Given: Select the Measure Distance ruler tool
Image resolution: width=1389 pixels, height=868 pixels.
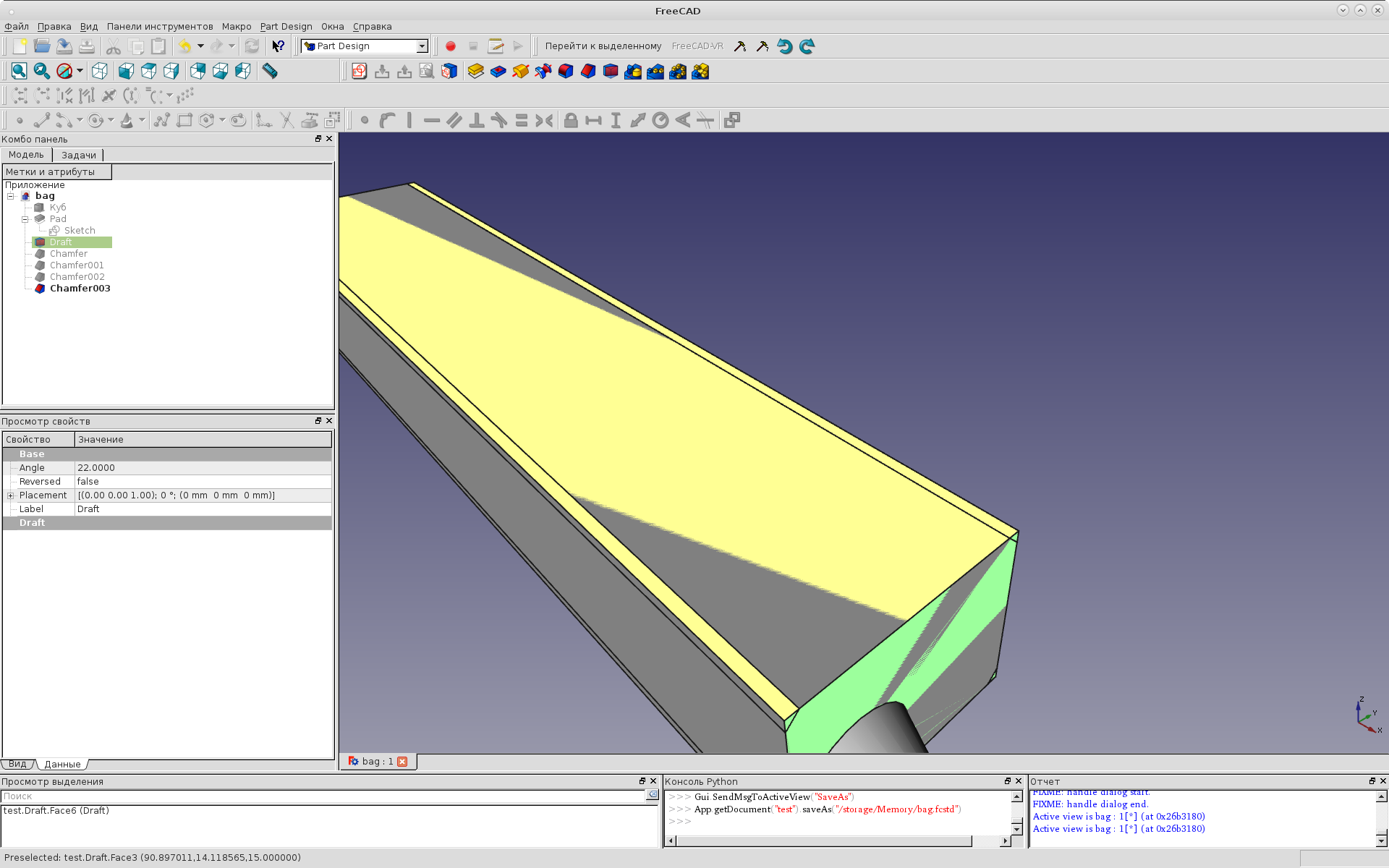Looking at the screenshot, I should [x=270, y=71].
